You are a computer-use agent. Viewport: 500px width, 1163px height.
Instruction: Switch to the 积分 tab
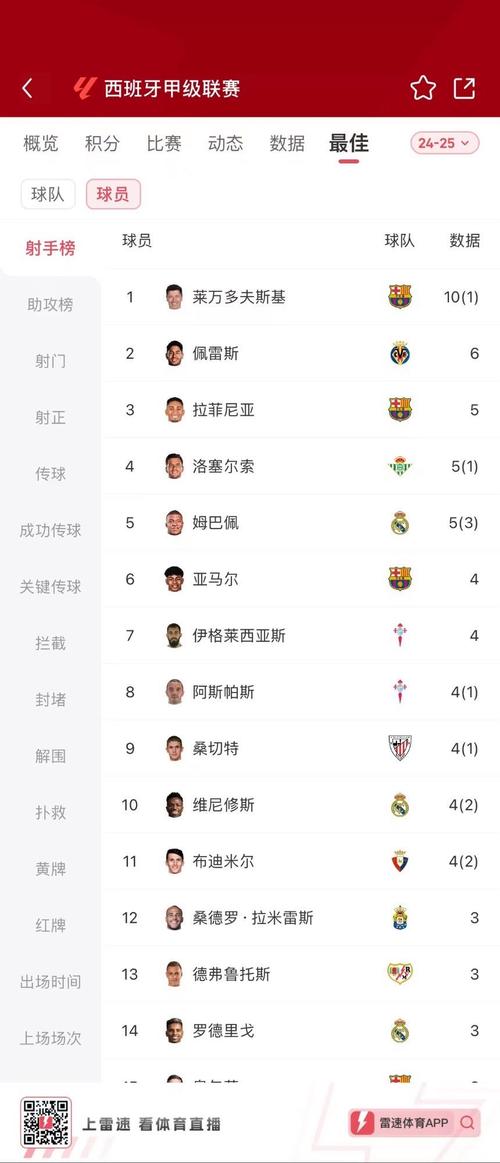(x=102, y=143)
